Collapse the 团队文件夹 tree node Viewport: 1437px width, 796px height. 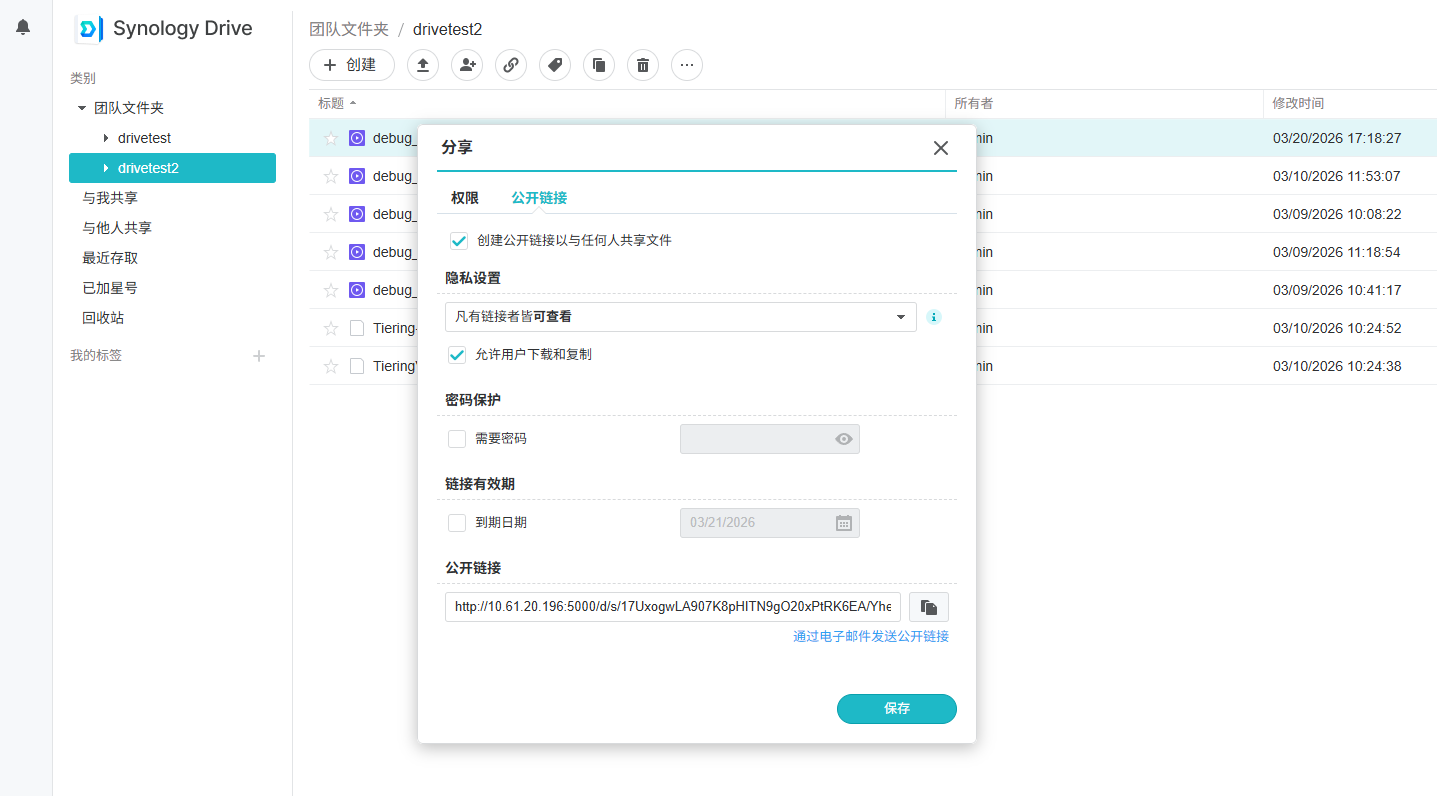(82, 108)
